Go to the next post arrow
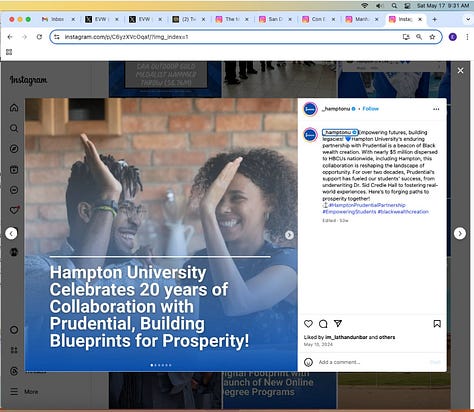The width and height of the screenshot is (474, 412). pyautogui.click(x=460, y=233)
